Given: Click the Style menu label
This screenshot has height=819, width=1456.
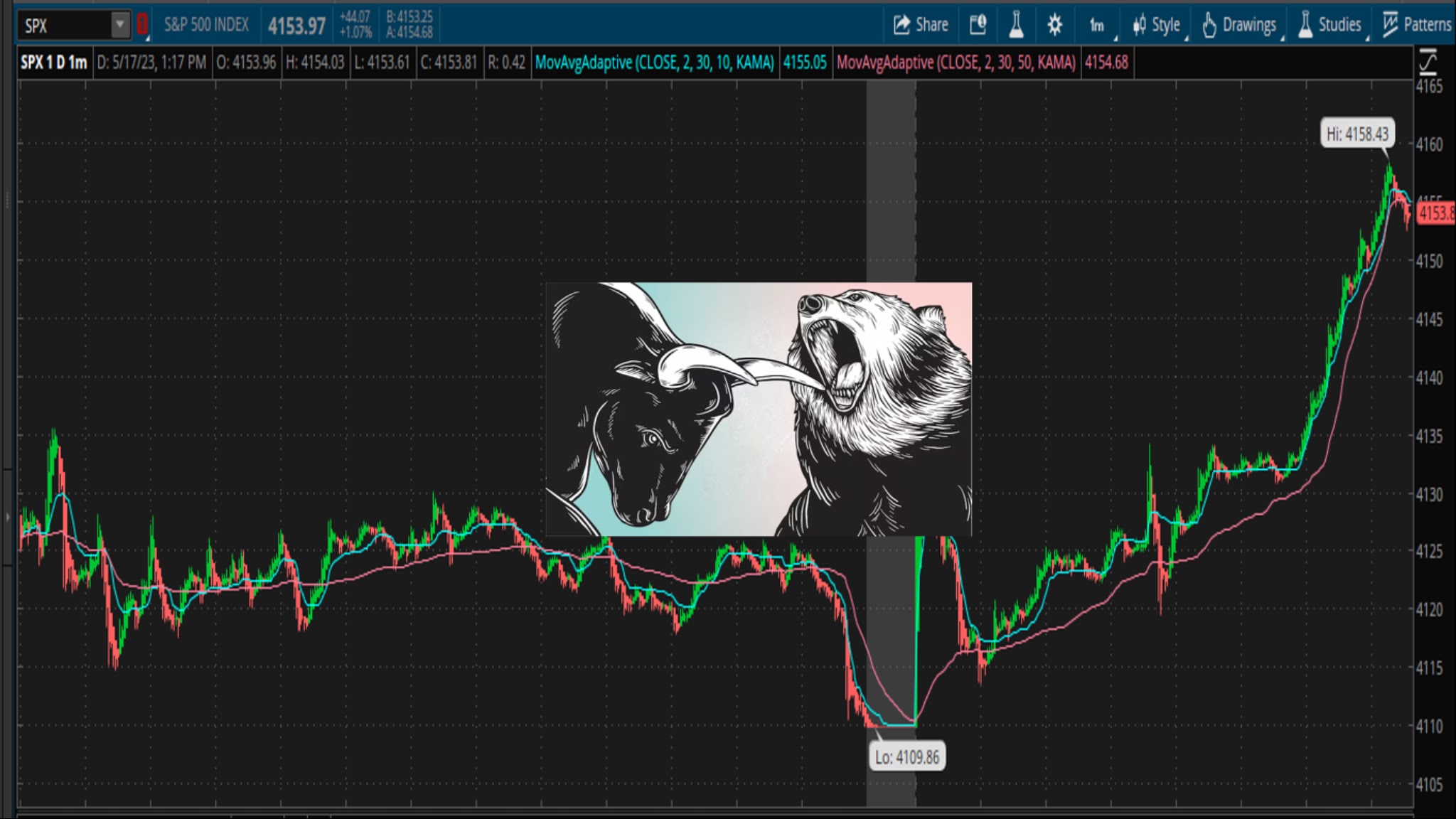Looking at the screenshot, I should click(x=1166, y=25).
